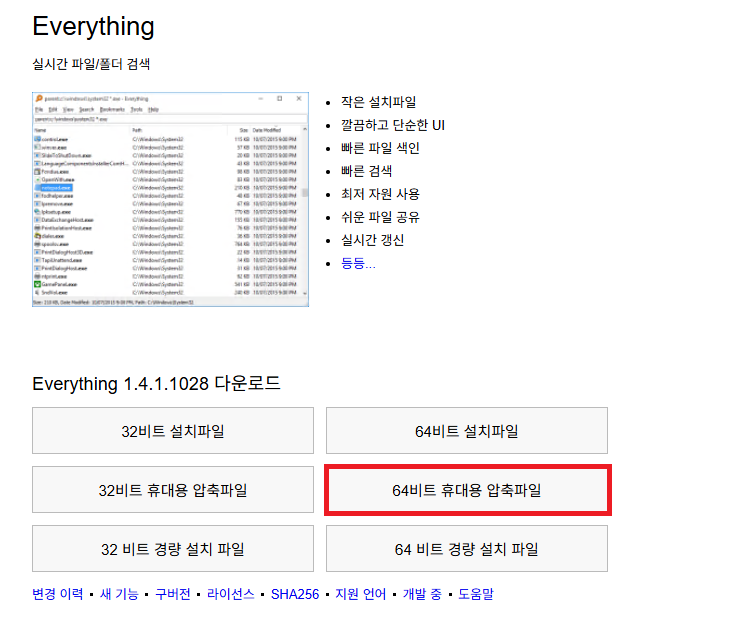
Task: Open the 지원 언어 link
Action: click(x=361, y=594)
